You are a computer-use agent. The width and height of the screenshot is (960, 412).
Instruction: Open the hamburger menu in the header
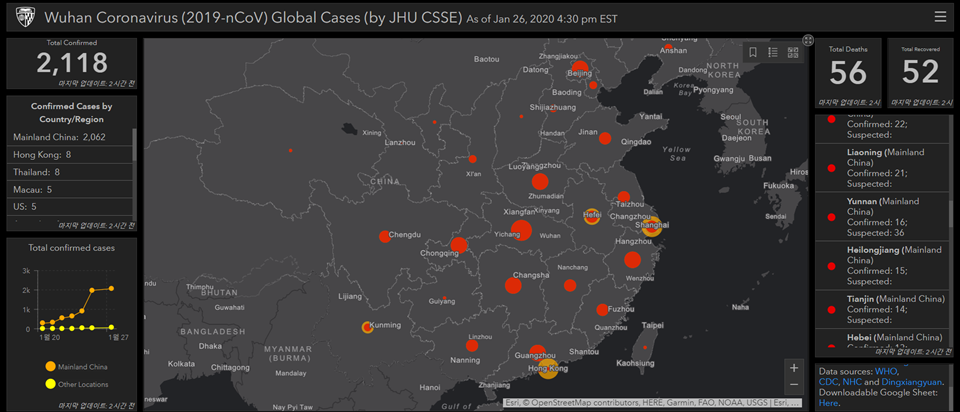coord(940,17)
